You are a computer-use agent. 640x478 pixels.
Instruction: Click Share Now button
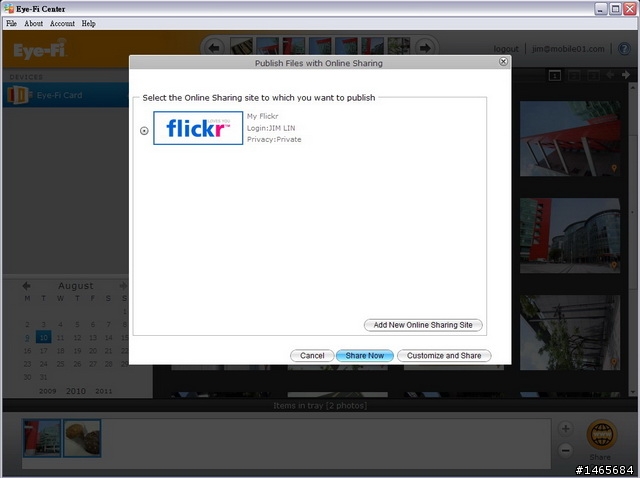tap(364, 356)
